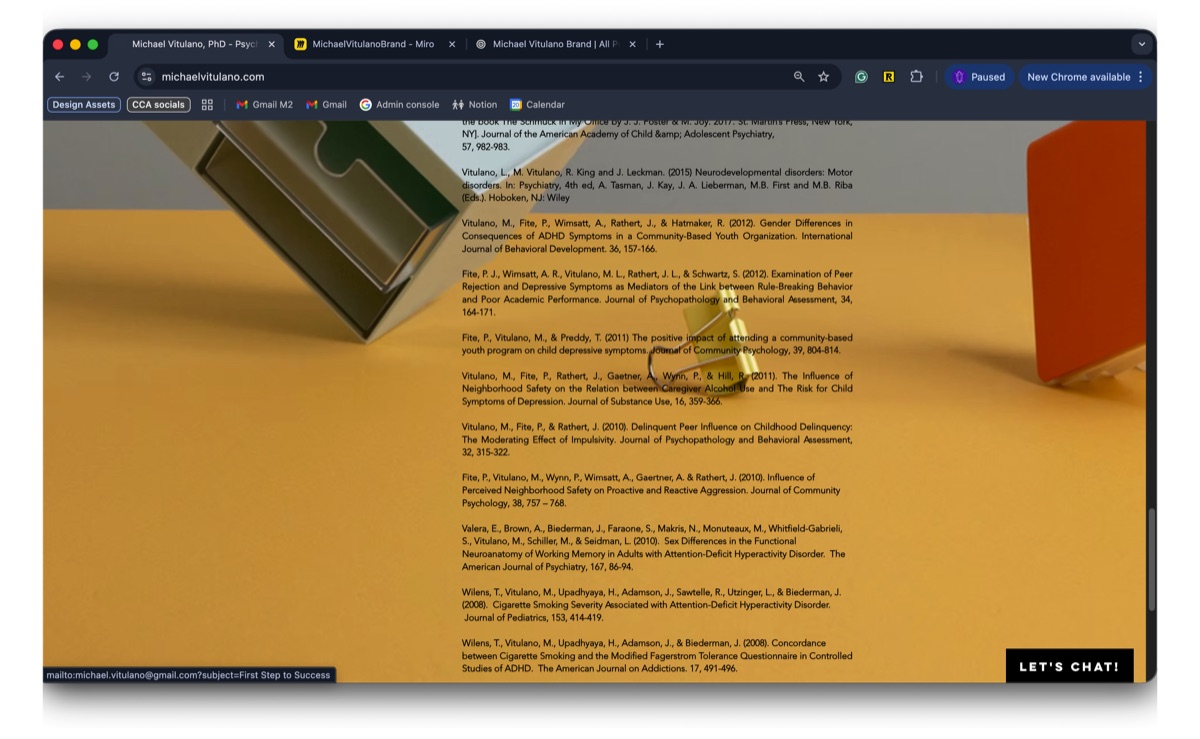
Task: Close the Michael Vitulano, PhD tab
Action: pos(271,44)
